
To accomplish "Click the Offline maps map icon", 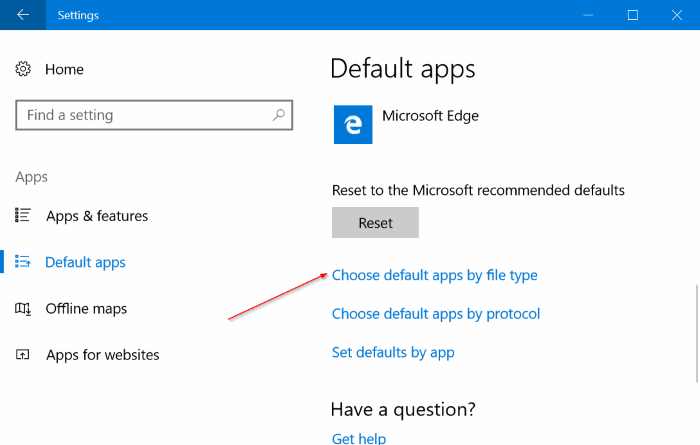I will pyautogui.click(x=23, y=308).
